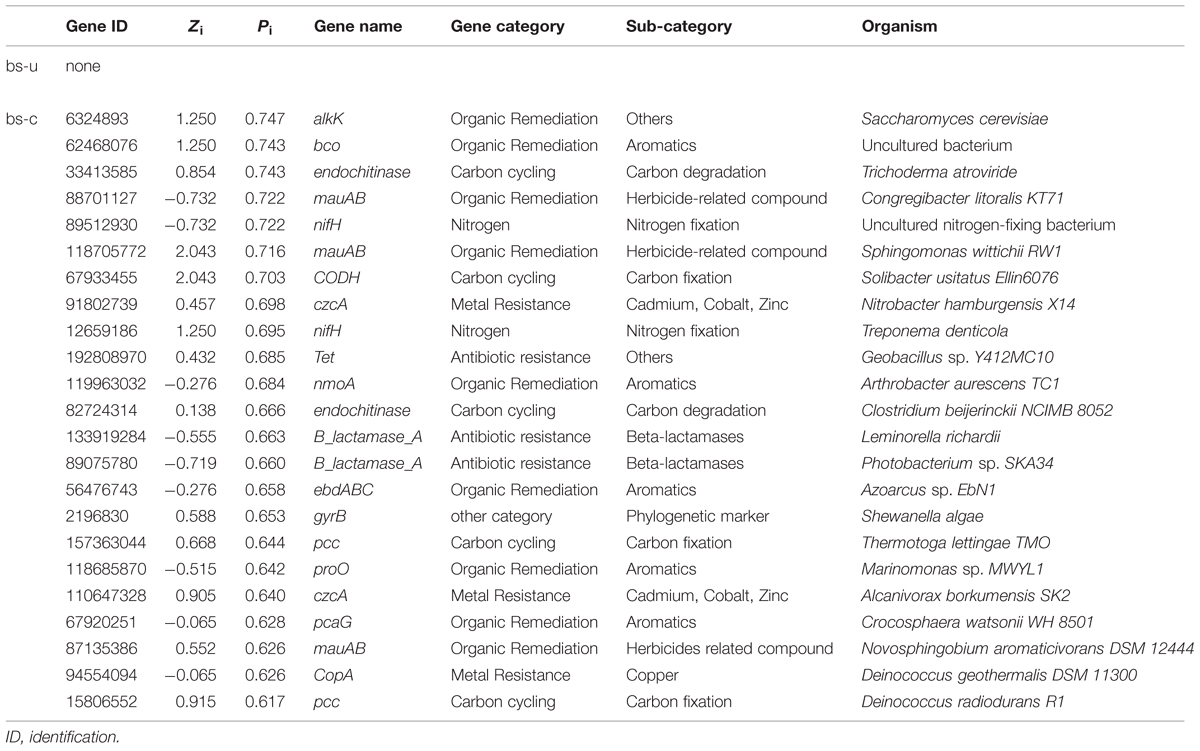This screenshot has width=1200, height=751.
Task: Click P value 0.617
Action: coord(264,702)
